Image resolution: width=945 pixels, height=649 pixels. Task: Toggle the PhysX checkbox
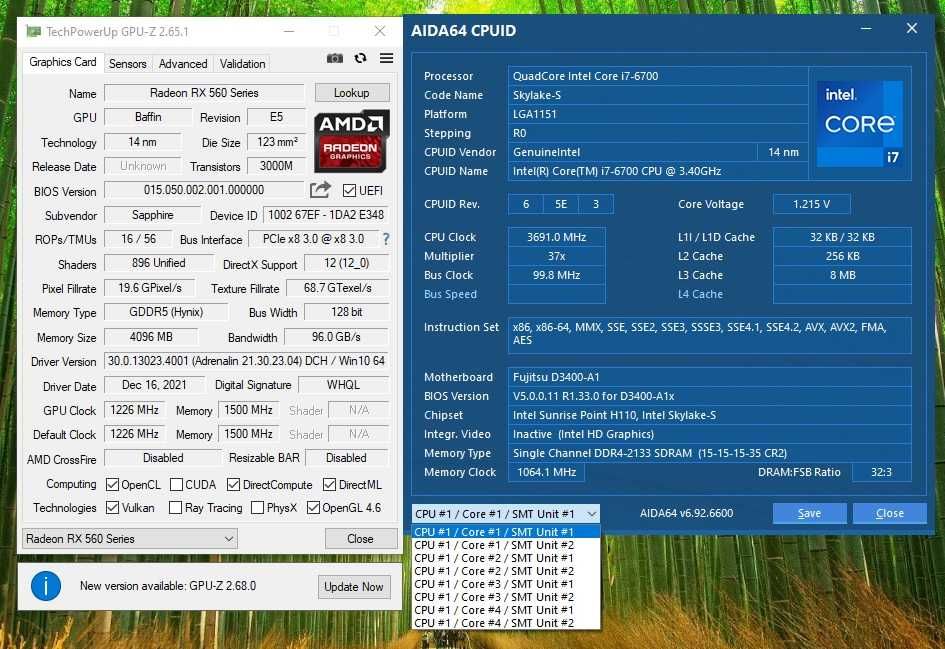(257, 507)
